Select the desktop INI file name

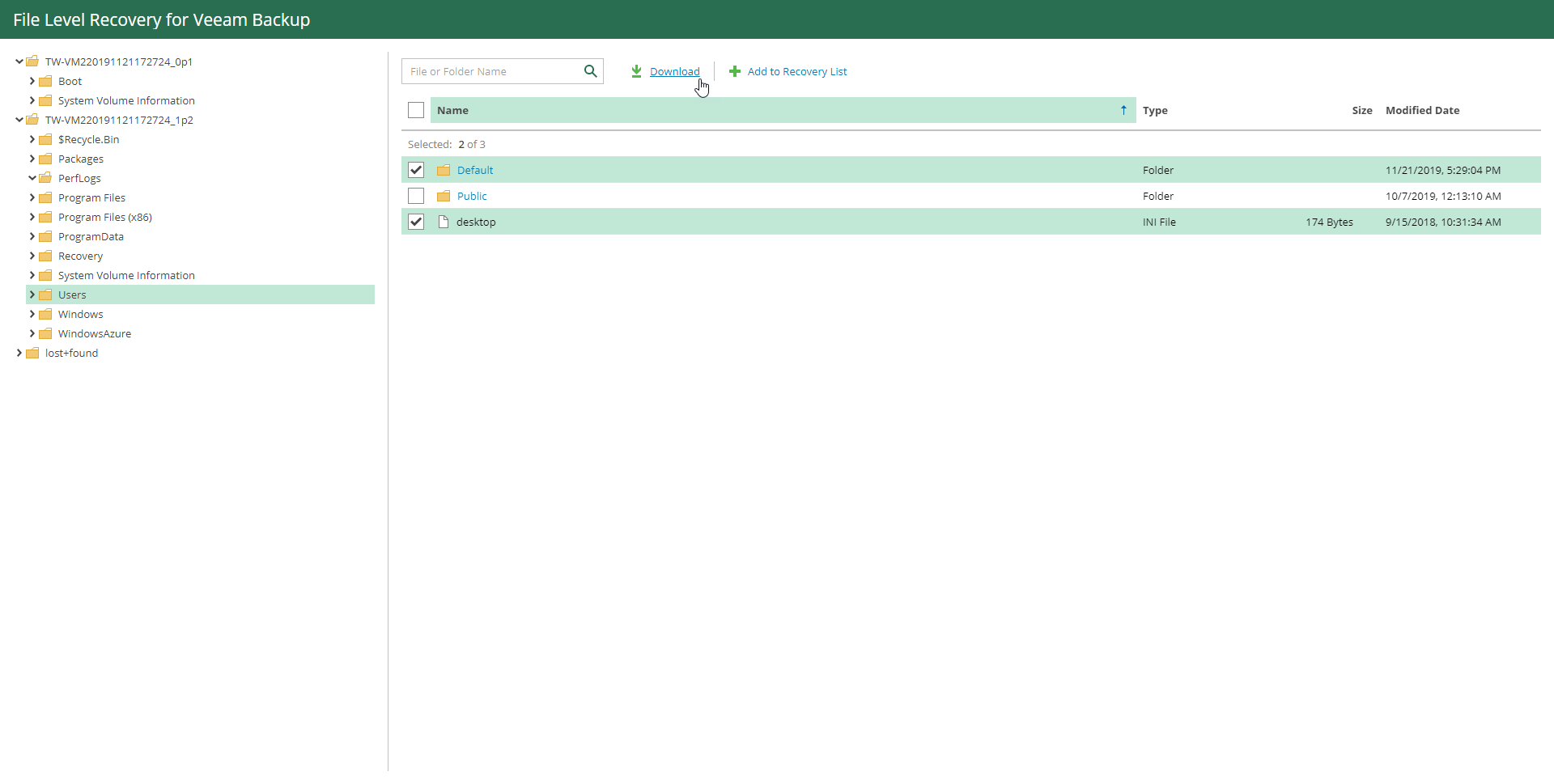coord(476,222)
